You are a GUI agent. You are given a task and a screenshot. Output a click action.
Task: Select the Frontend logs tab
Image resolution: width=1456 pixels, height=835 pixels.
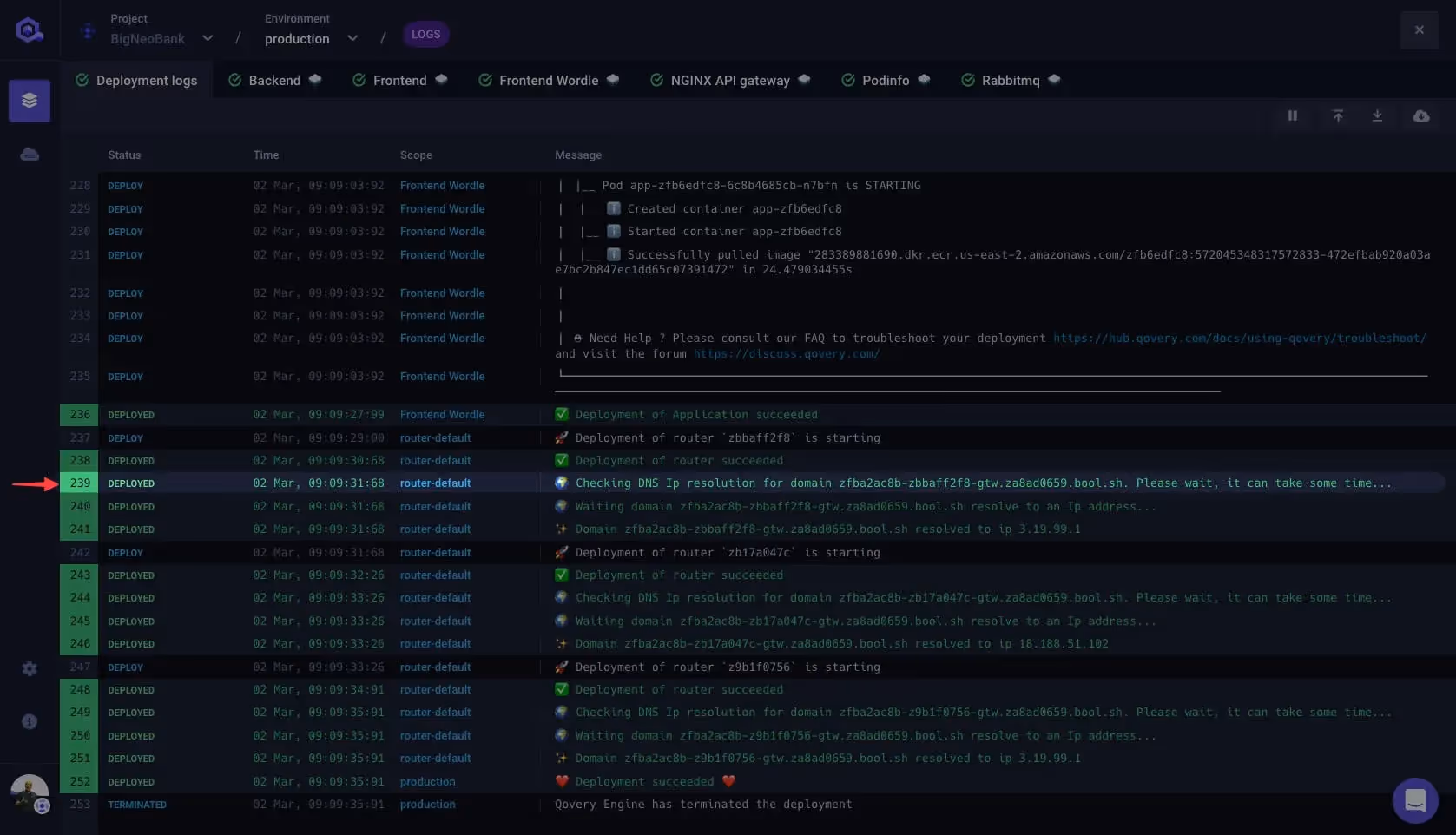(399, 80)
